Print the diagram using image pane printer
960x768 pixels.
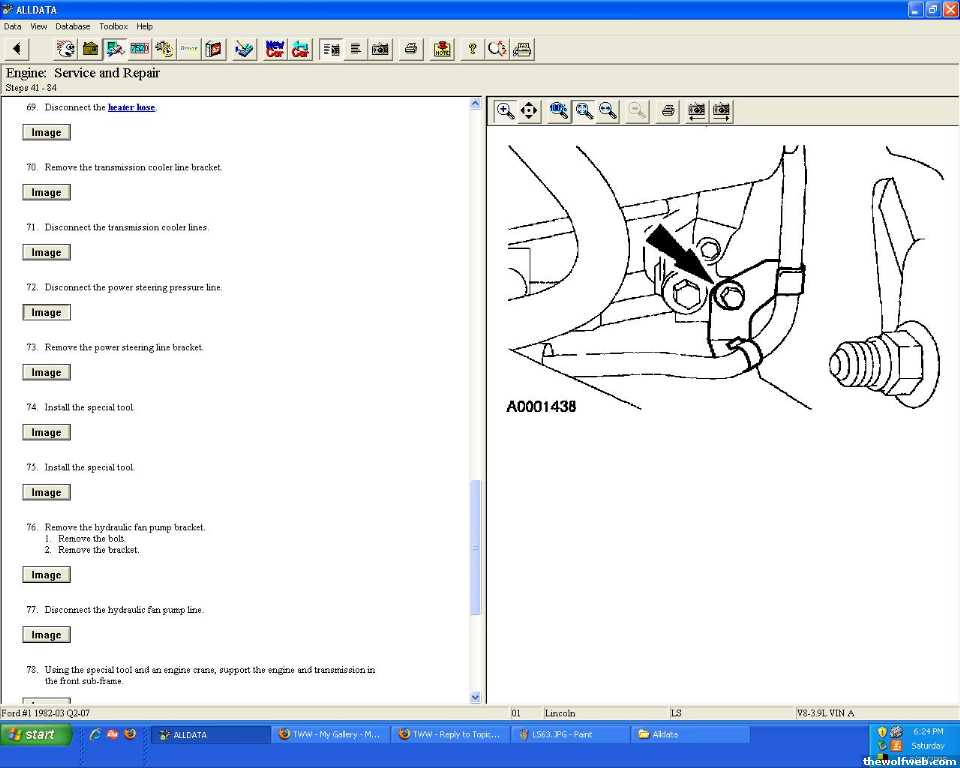coord(669,111)
